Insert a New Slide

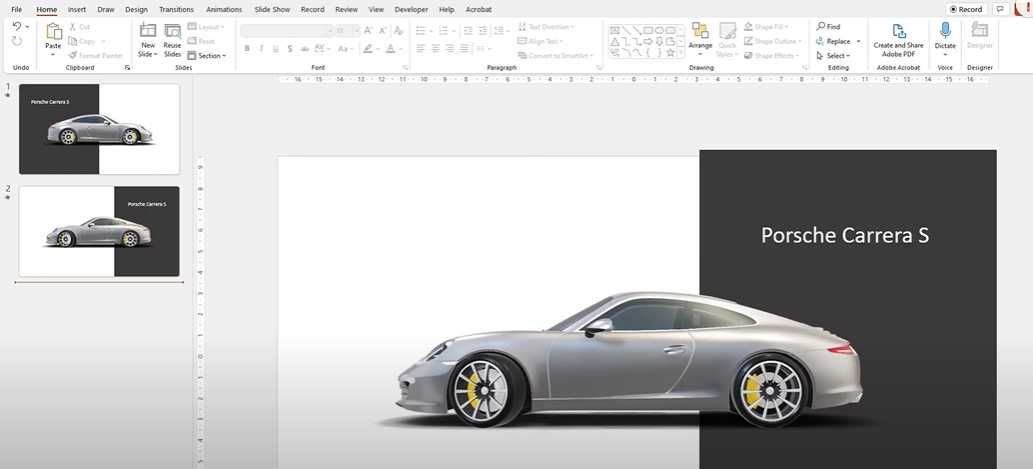148,40
